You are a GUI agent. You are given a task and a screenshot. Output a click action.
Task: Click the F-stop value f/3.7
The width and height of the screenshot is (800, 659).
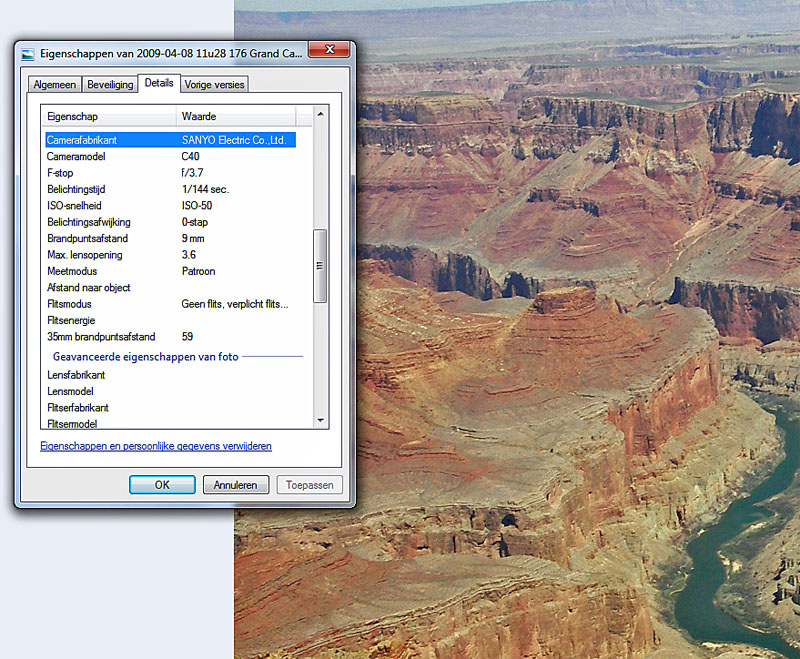tap(194, 173)
